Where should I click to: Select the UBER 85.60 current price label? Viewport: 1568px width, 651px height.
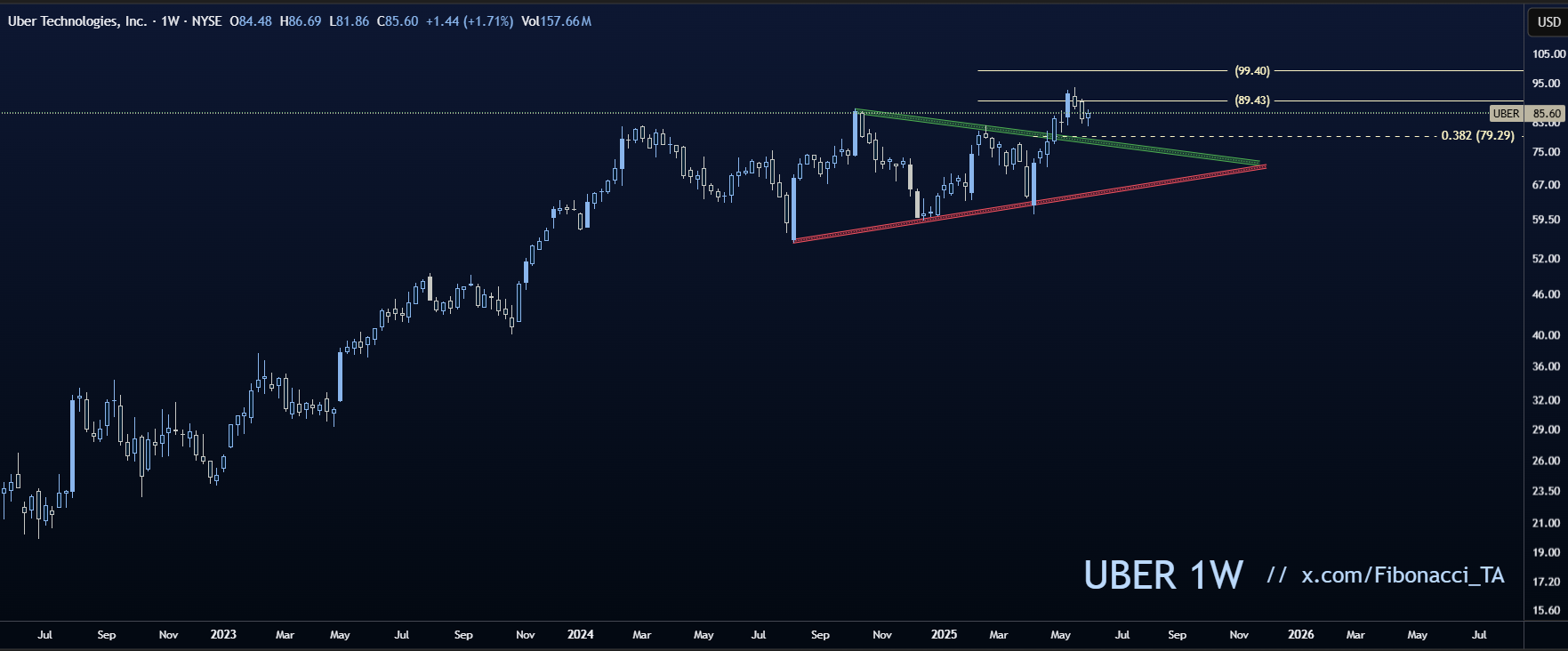pos(1526,114)
